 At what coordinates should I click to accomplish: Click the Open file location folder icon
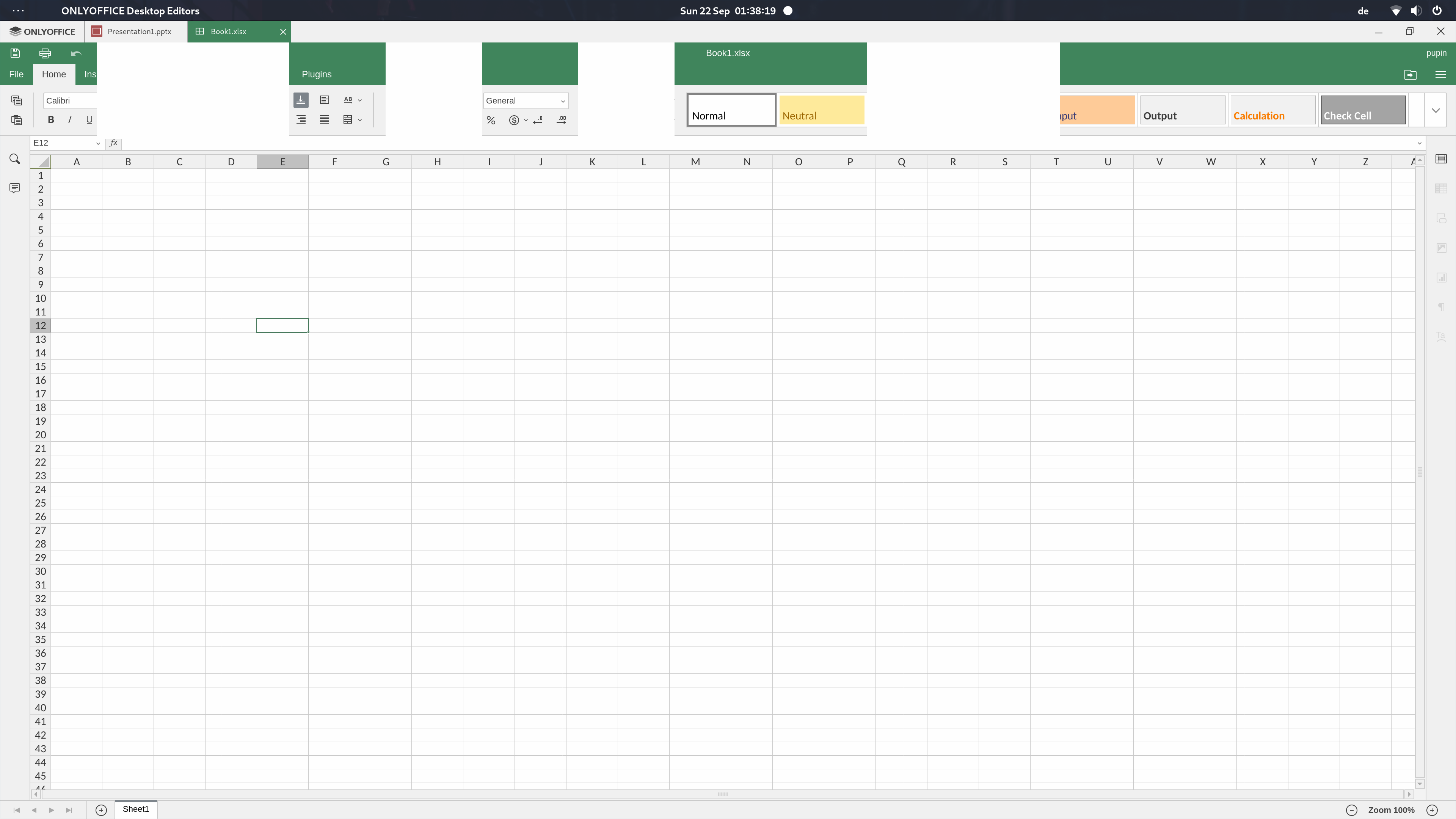click(1410, 75)
